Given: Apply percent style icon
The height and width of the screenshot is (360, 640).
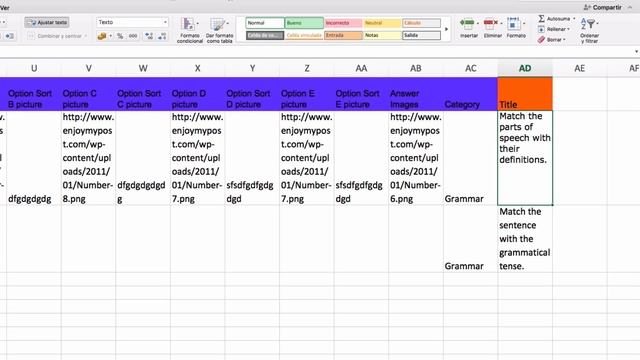Looking at the screenshot, I should [x=120, y=36].
